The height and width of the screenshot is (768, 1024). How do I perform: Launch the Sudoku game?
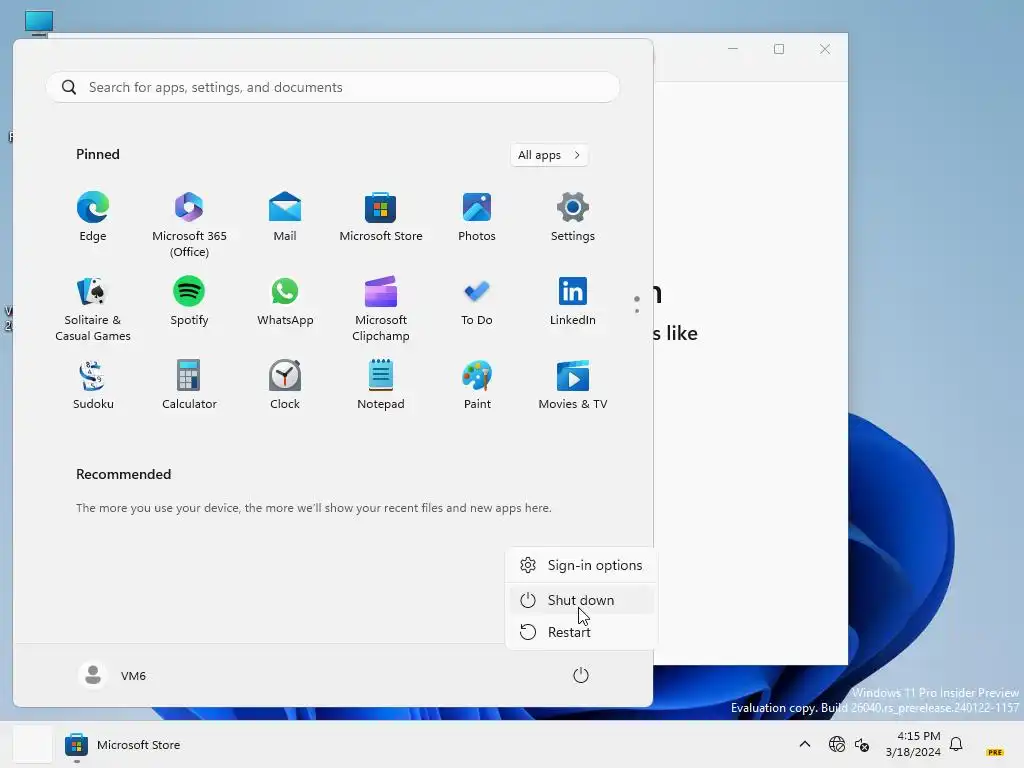click(93, 385)
